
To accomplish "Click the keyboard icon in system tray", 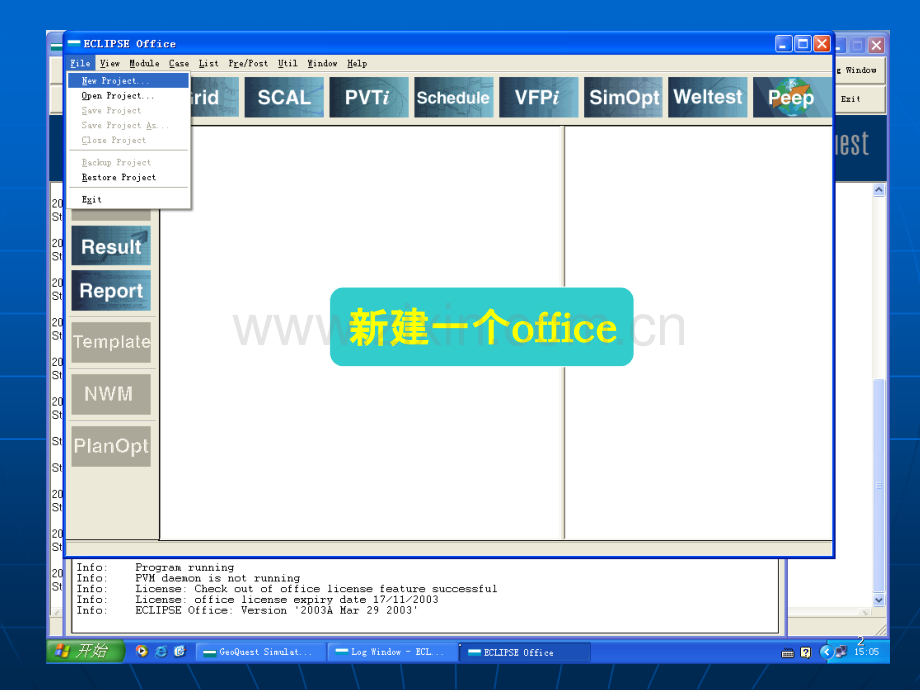I will [788, 652].
